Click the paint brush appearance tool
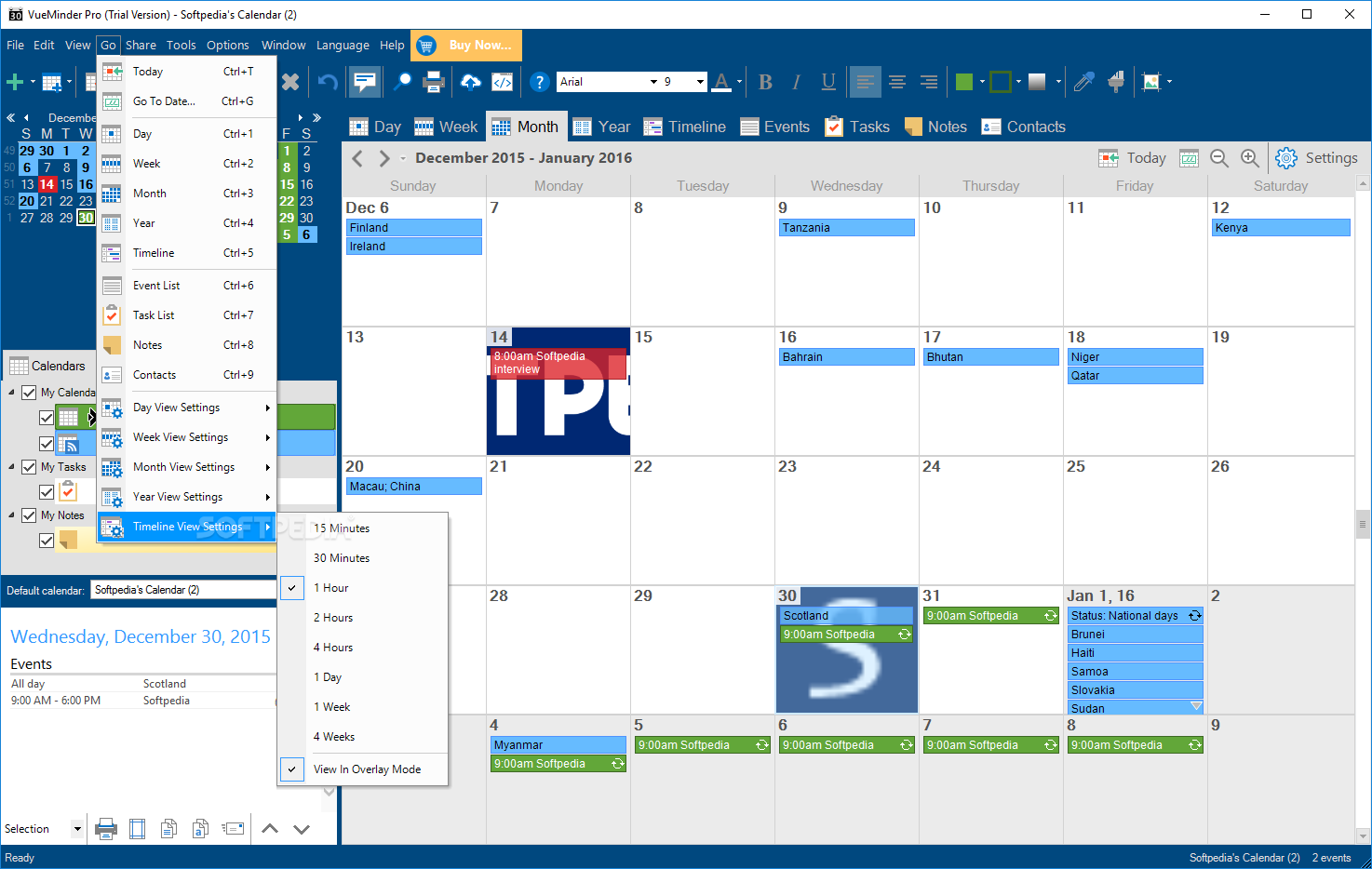1372x869 pixels. [x=1116, y=82]
